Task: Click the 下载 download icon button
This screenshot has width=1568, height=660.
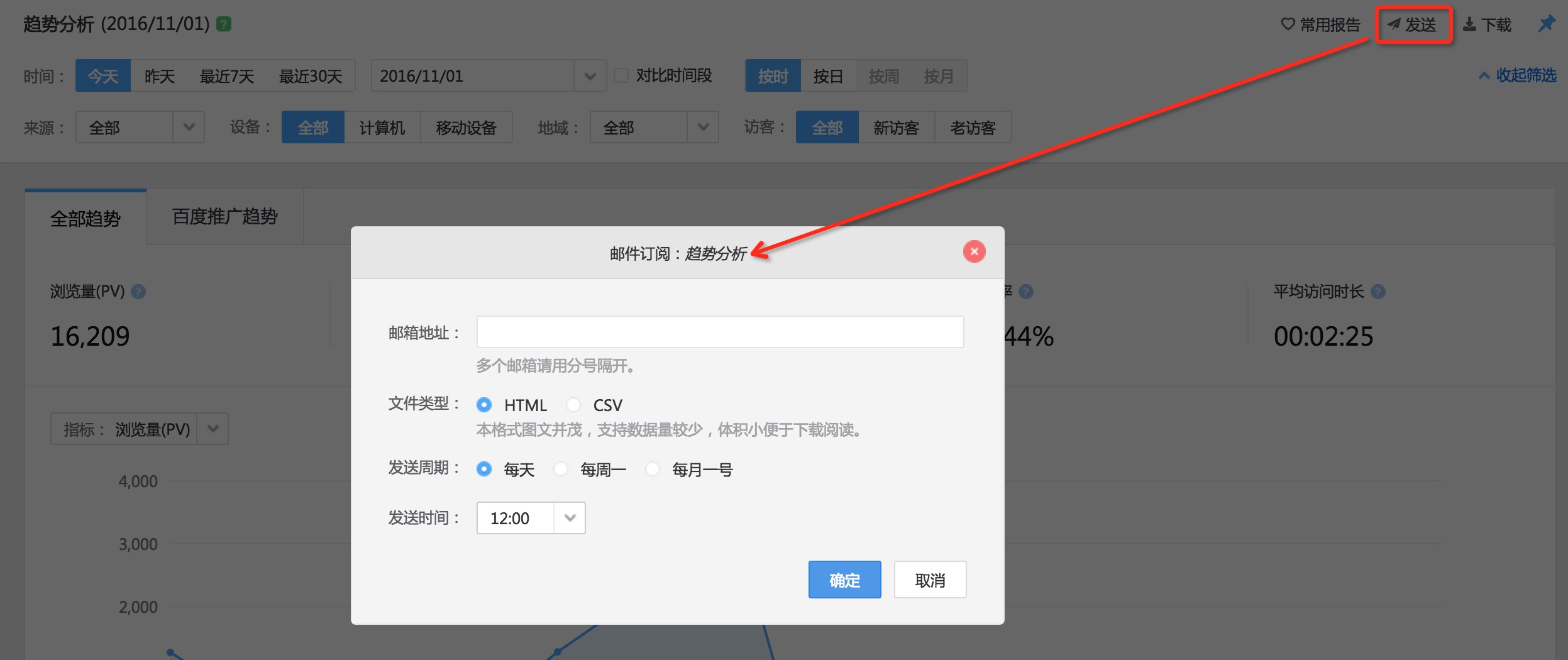Action: pyautogui.click(x=1488, y=25)
